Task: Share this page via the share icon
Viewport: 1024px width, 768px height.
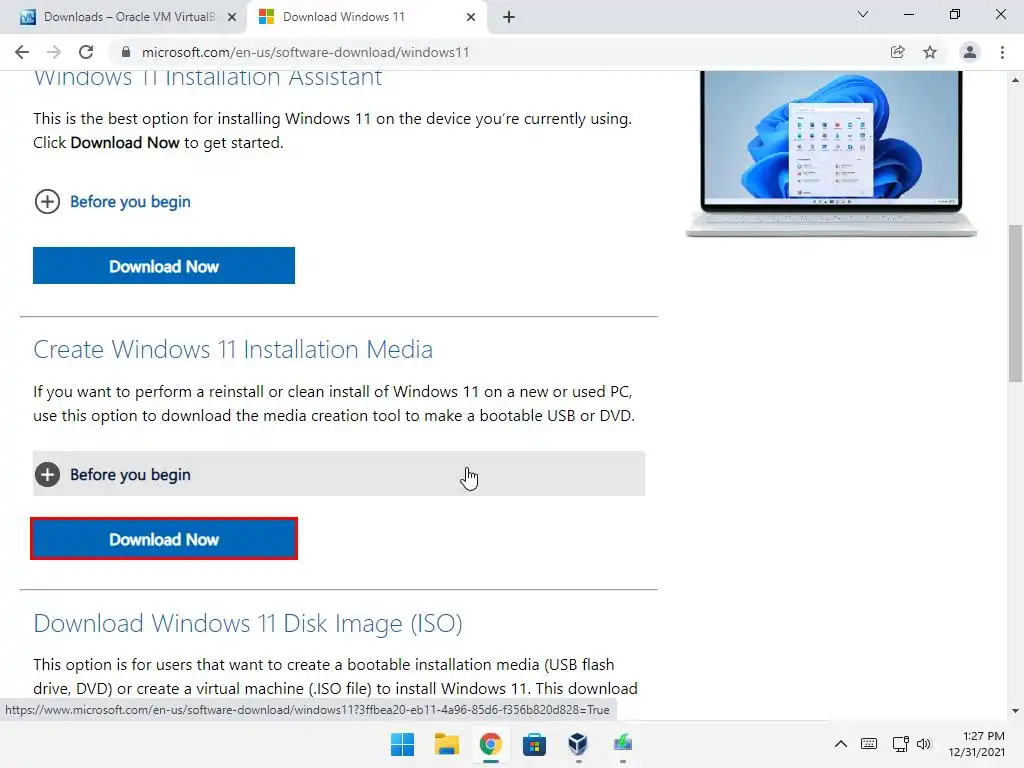Action: tap(897, 52)
